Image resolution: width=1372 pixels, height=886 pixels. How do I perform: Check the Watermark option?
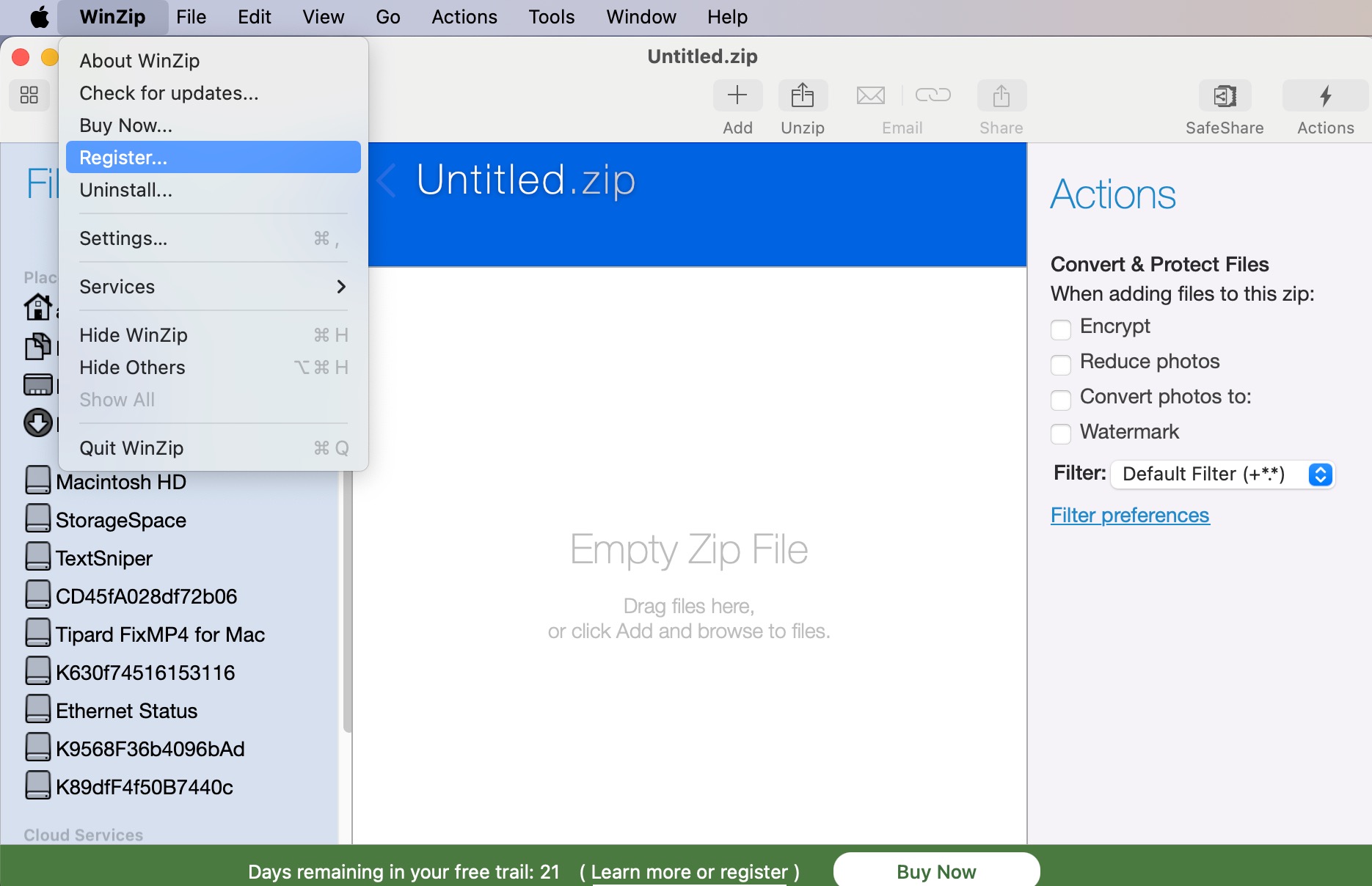pos(1061,434)
